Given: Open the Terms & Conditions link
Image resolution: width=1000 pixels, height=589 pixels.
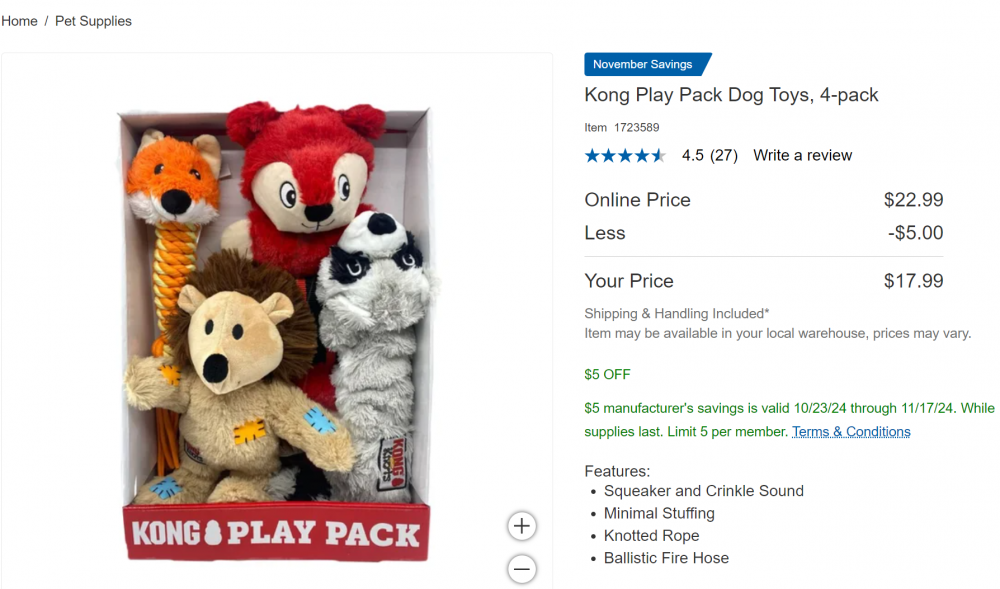Looking at the screenshot, I should (851, 432).
